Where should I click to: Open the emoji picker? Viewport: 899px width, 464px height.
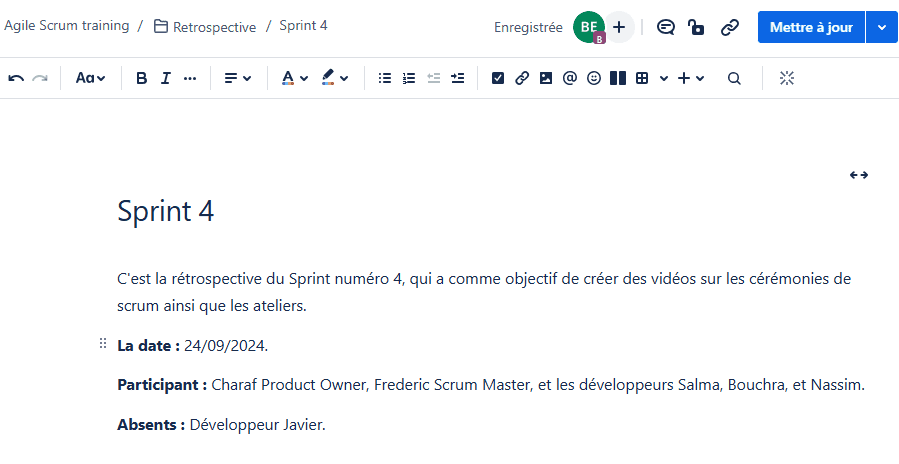tap(594, 79)
